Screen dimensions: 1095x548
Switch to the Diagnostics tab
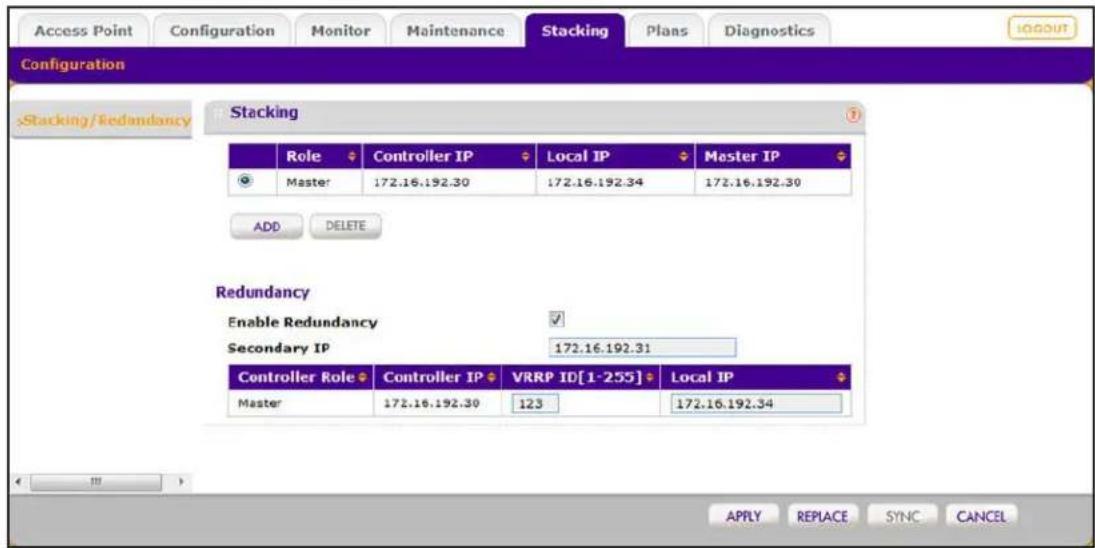769,31
